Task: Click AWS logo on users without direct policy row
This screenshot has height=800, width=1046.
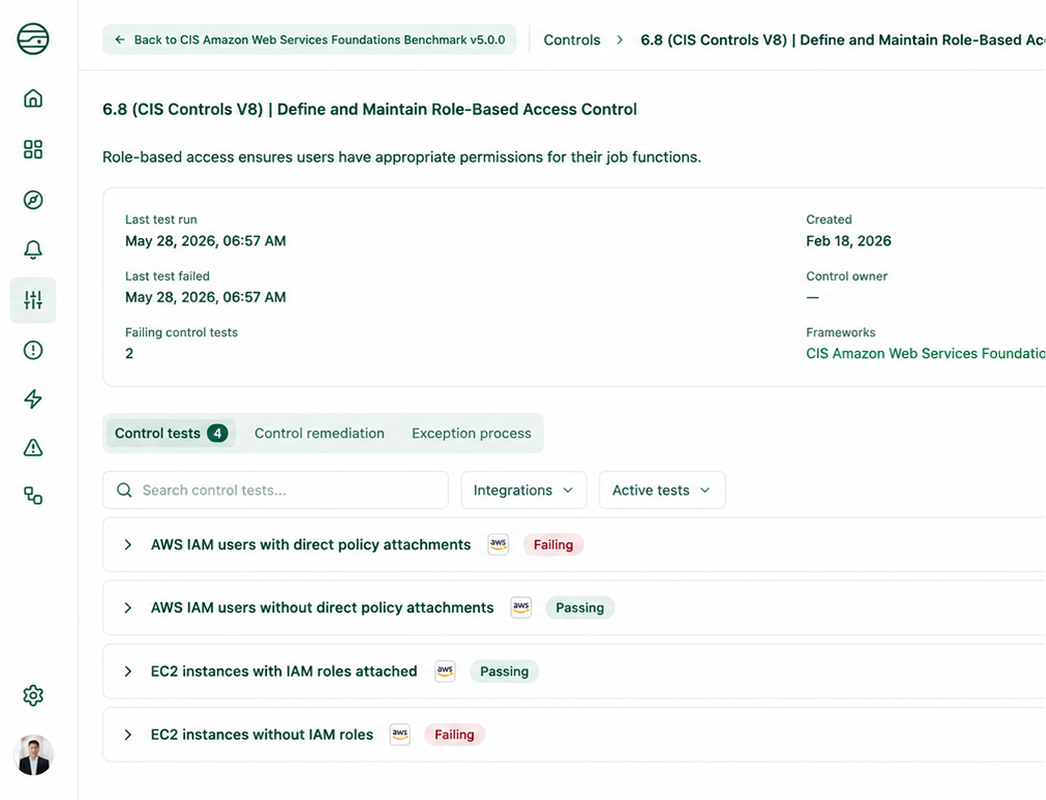Action: (x=521, y=608)
